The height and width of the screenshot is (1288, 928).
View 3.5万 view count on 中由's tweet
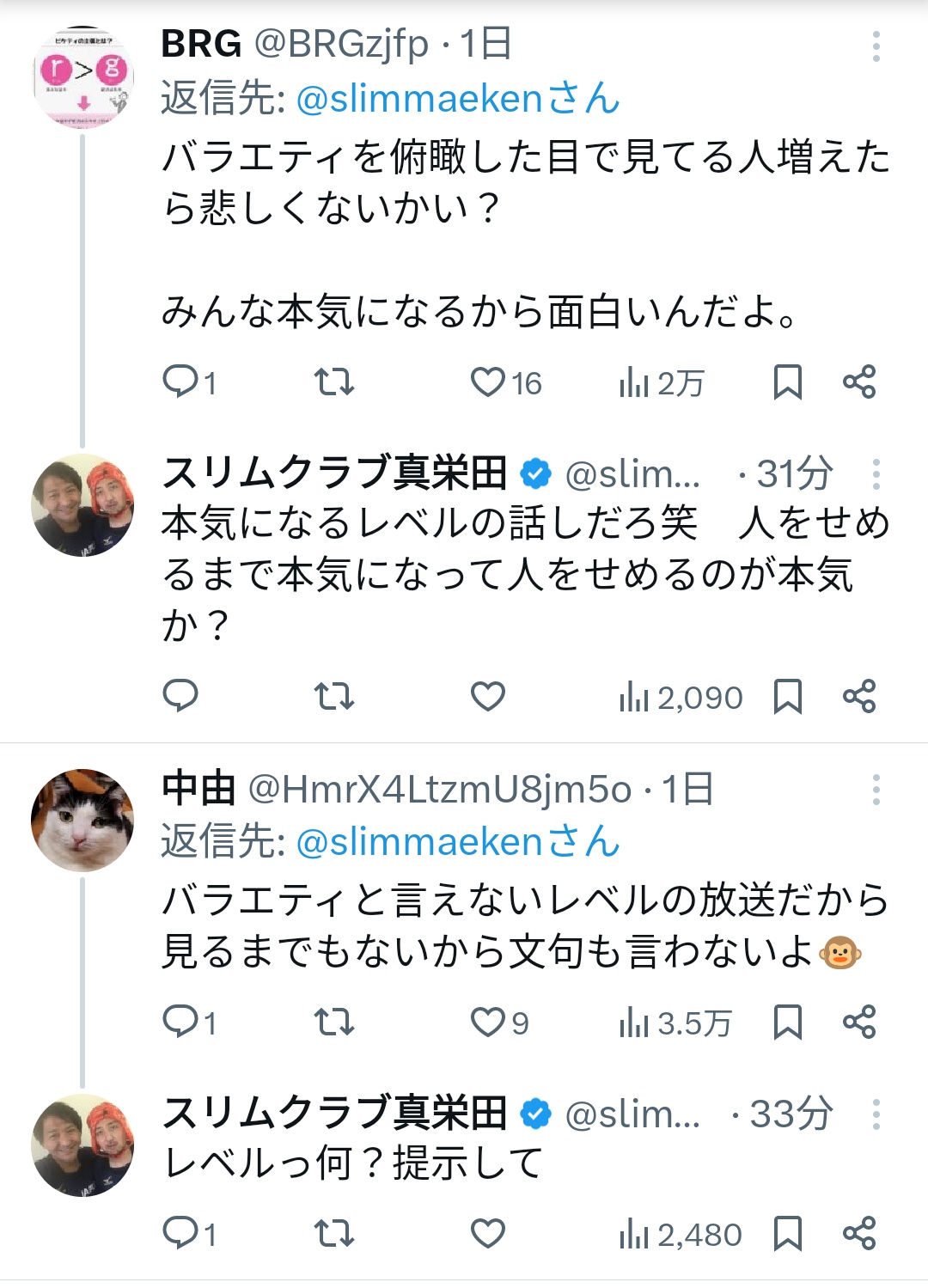point(675,1022)
